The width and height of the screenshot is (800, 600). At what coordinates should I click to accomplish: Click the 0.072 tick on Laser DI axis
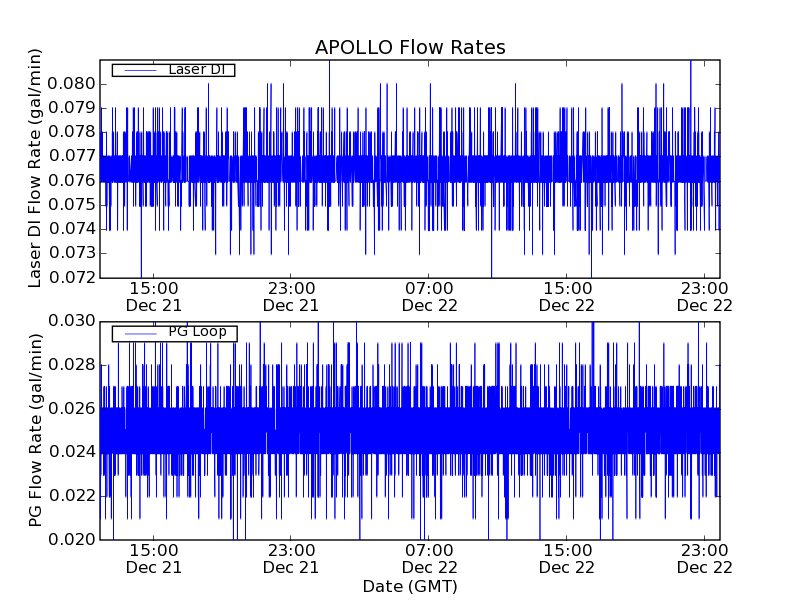pos(75,277)
